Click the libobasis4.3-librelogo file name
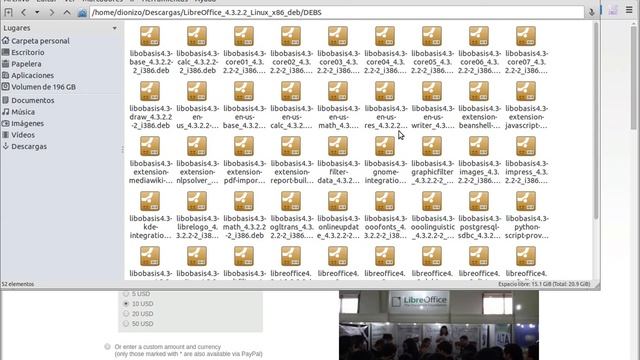 pyautogui.click(x=197, y=227)
